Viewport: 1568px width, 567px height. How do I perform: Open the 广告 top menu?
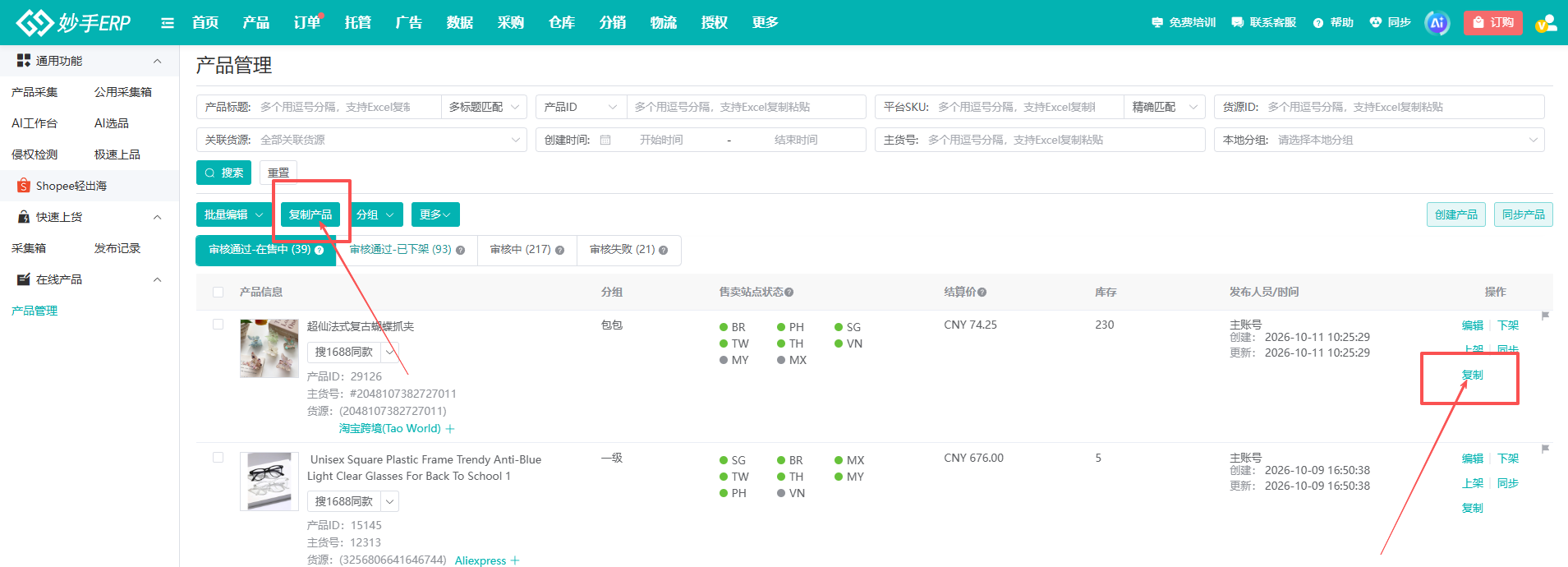tap(408, 22)
